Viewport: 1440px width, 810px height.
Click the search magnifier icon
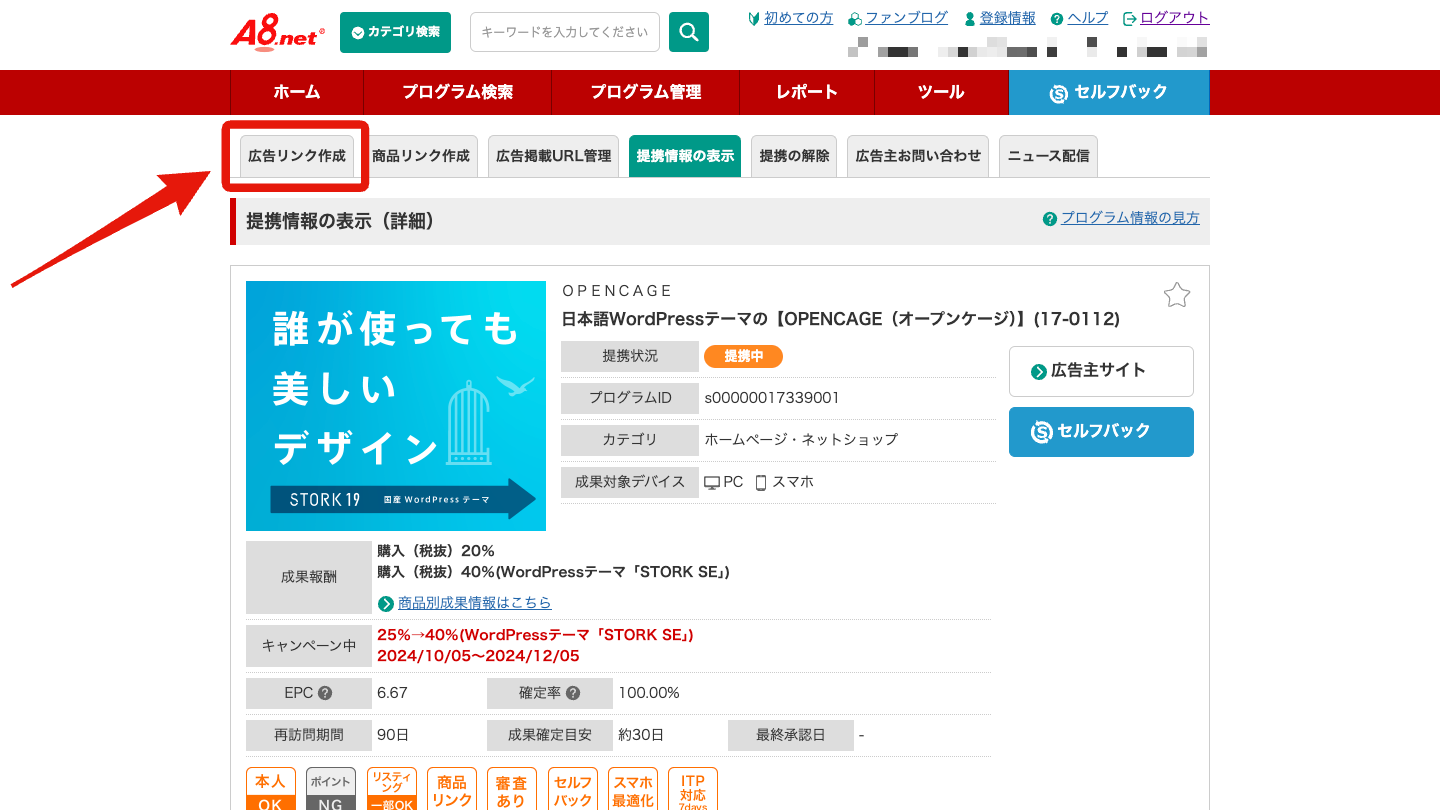tap(688, 31)
